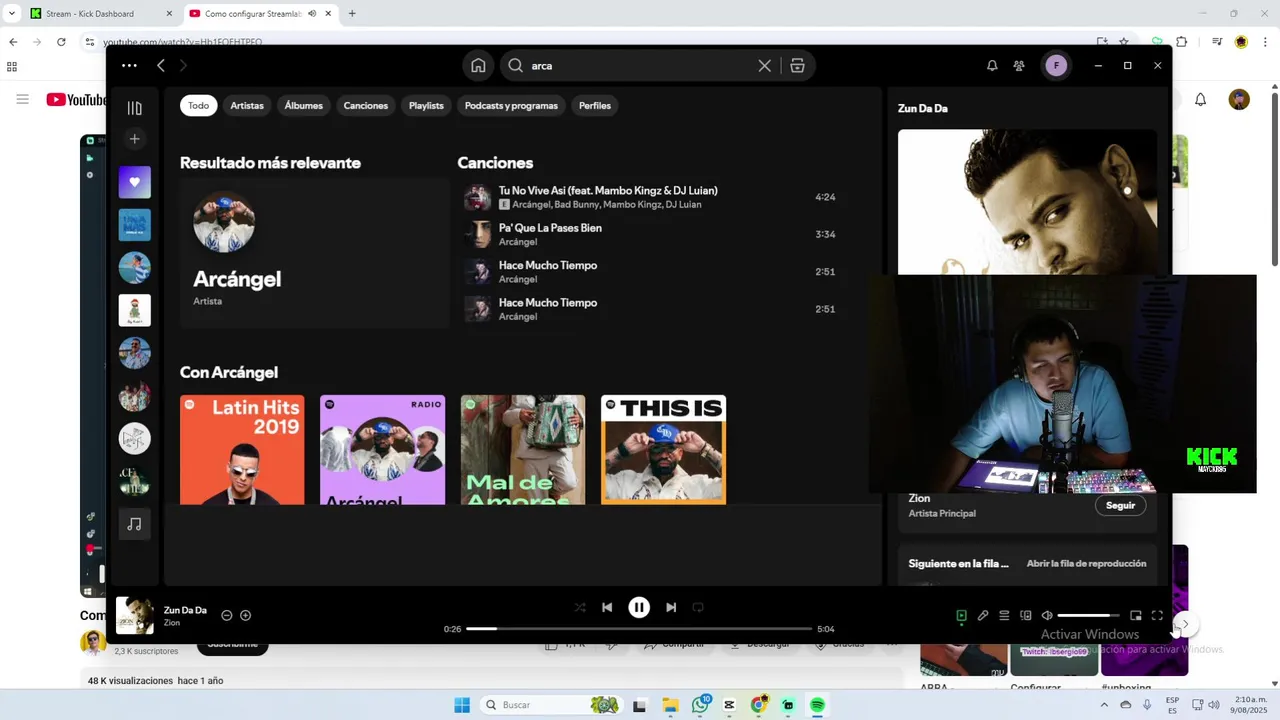The image size is (1280, 720).
Task: Add Zun Da Da to Liked Songs
Action: coord(246,616)
